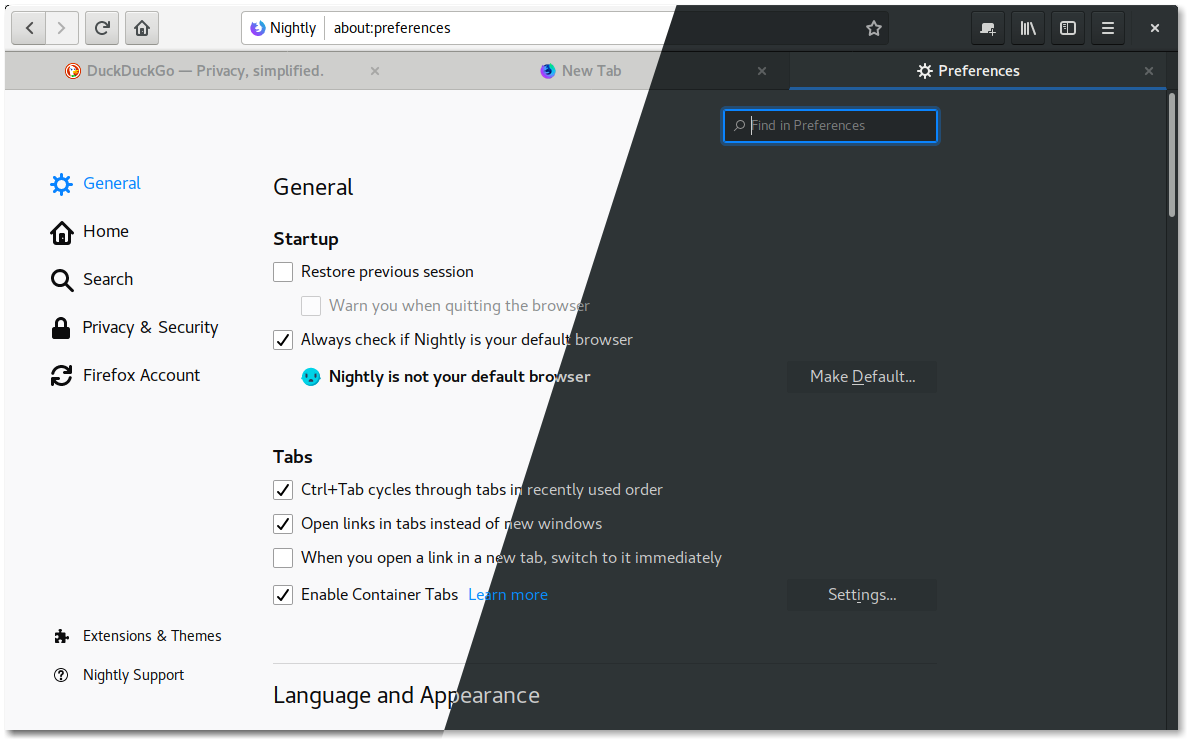This screenshot has width=1187, height=739.
Task: Uncheck Always check if Nightly is default
Action: coord(283,340)
